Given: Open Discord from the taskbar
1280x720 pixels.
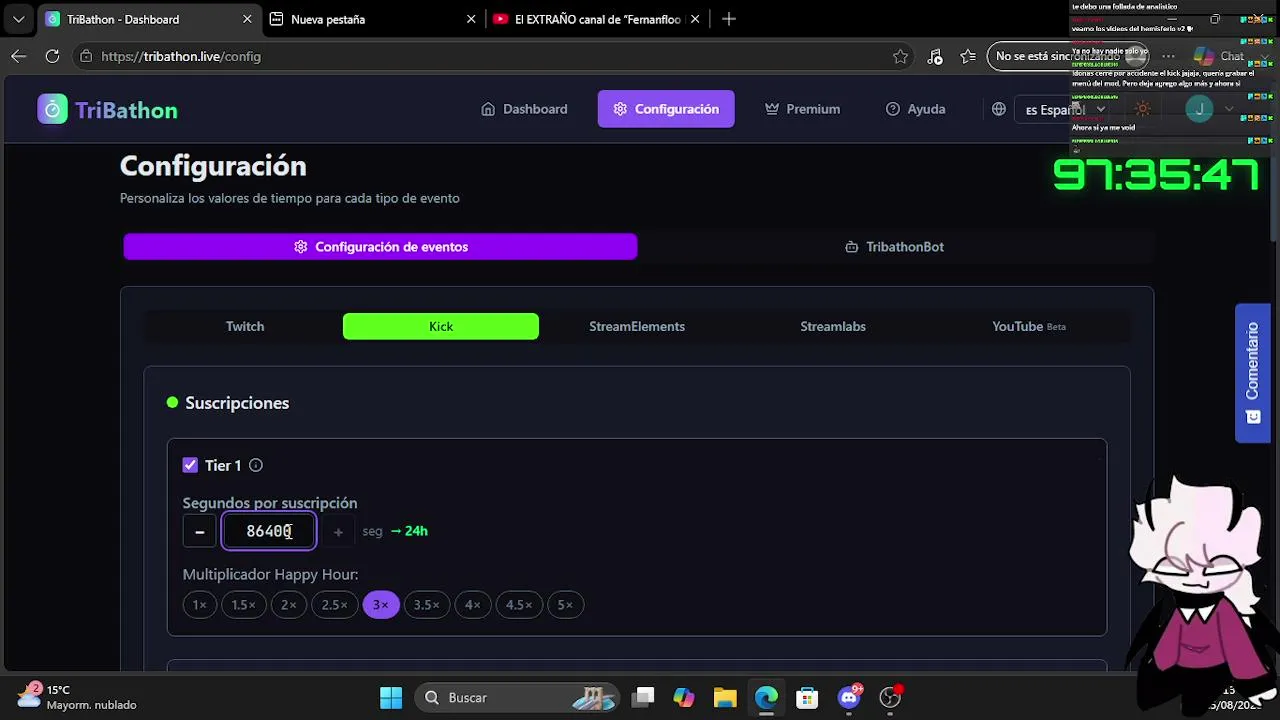Looking at the screenshot, I should (x=849, y=697).
